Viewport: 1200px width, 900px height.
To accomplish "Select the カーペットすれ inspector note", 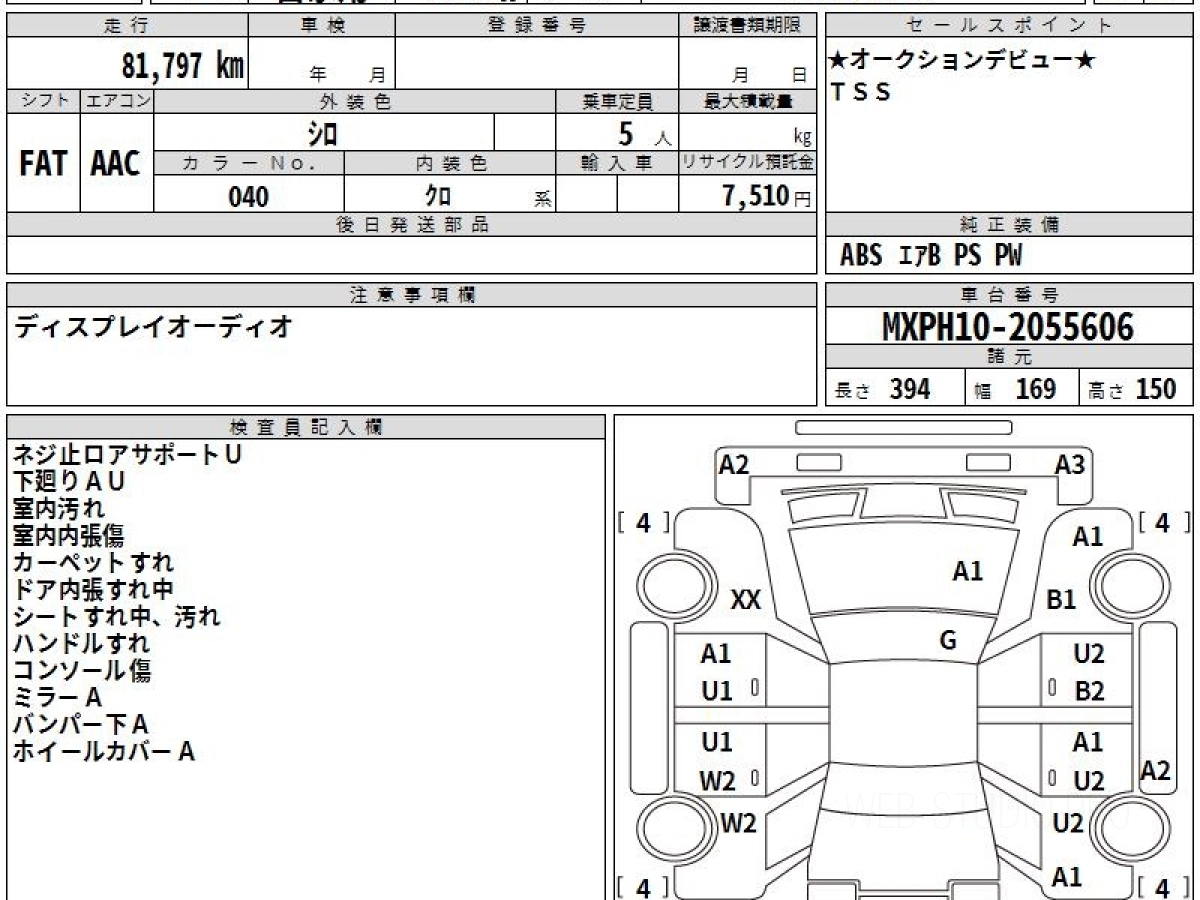I will click(93, 563).
